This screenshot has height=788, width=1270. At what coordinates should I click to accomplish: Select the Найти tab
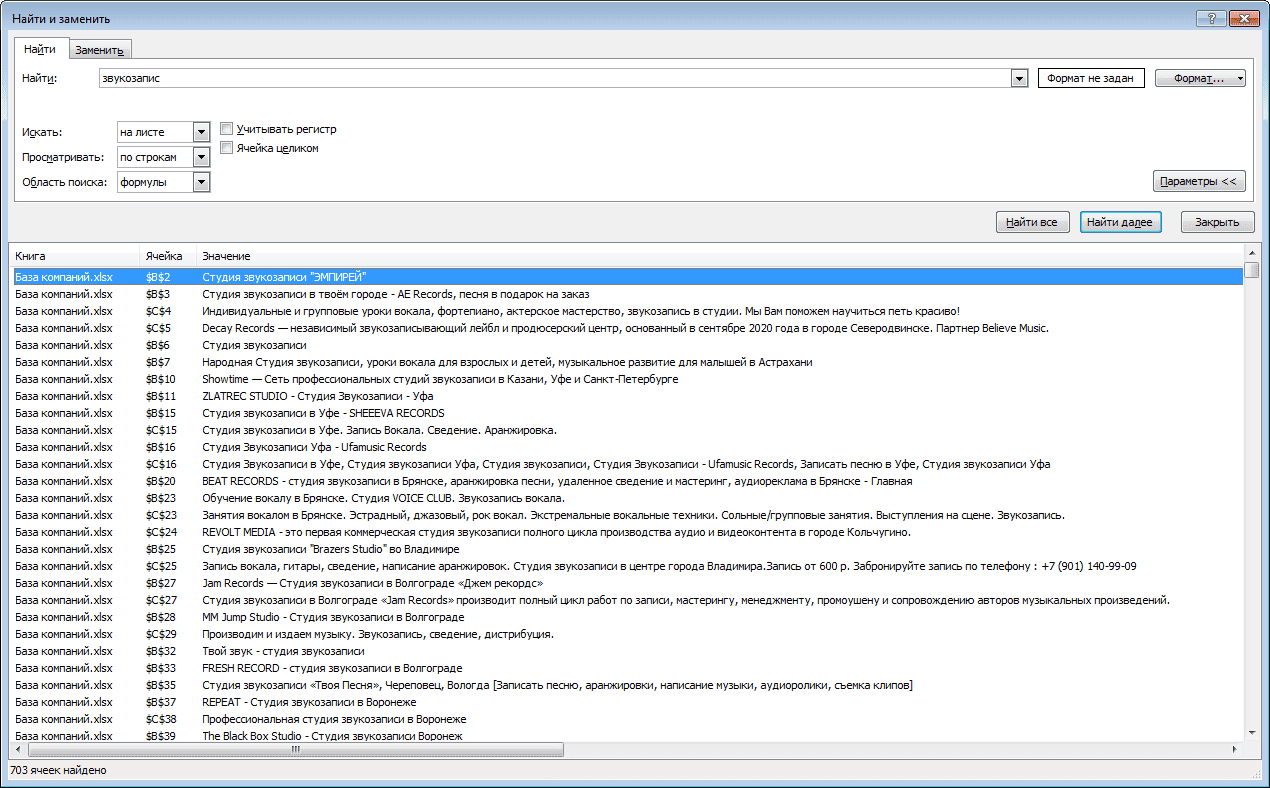(x=40, y=49)
